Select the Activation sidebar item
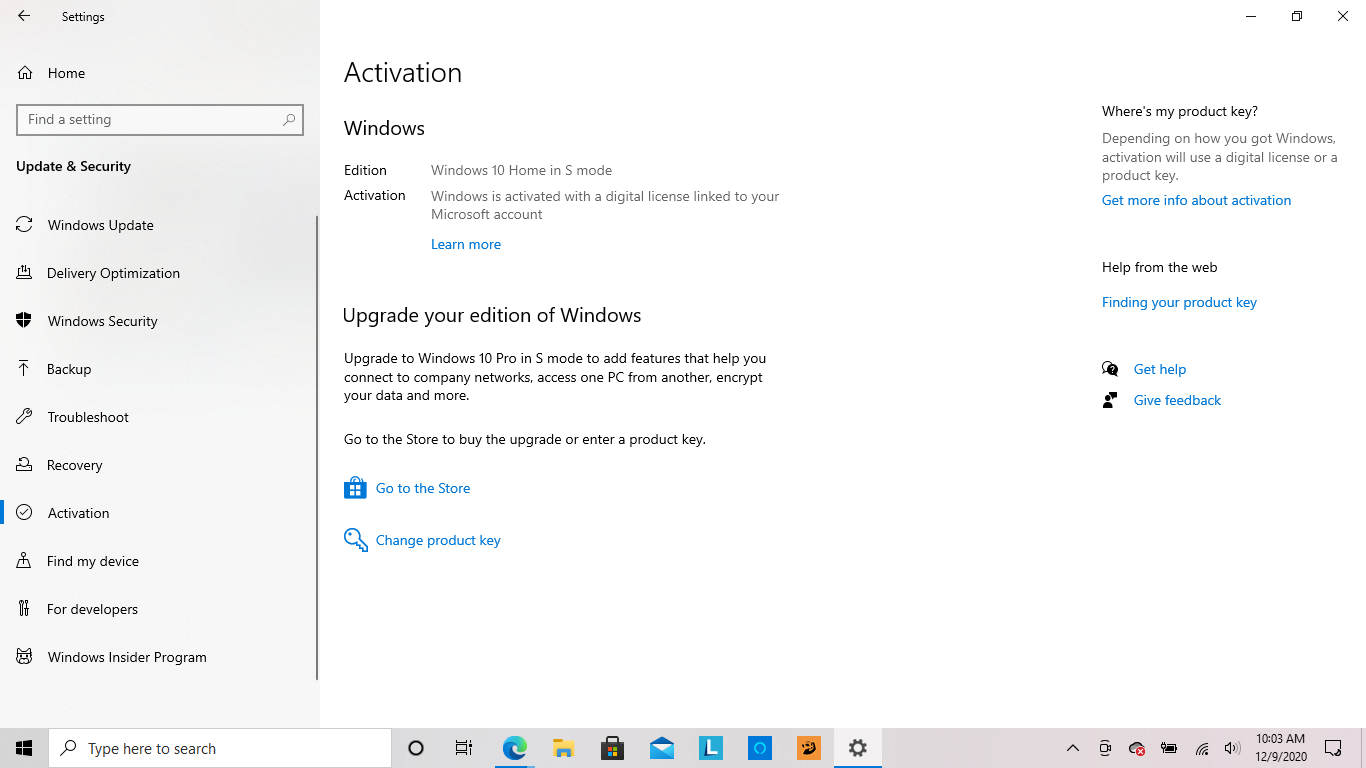This screenshot has width=1366, height=768. click(160, 513)
